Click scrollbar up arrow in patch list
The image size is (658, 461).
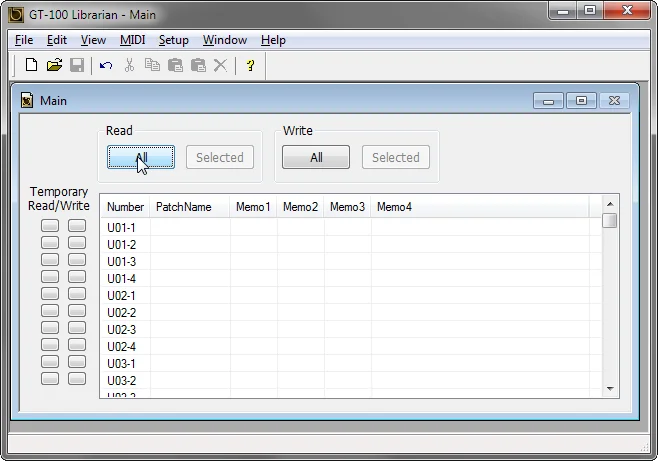[610, 204]
